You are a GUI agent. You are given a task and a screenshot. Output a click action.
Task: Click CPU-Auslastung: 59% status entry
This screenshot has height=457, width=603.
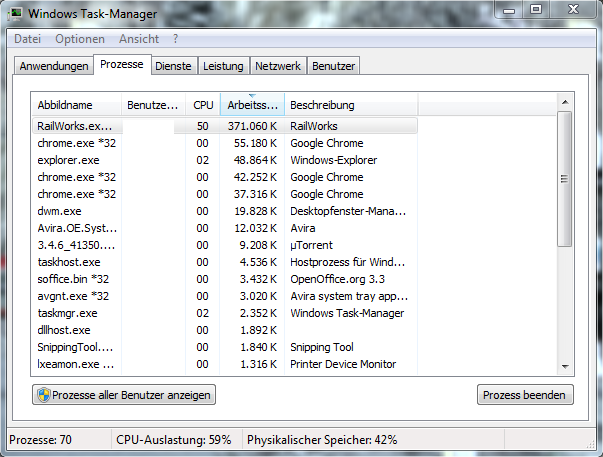pos(174,440)
